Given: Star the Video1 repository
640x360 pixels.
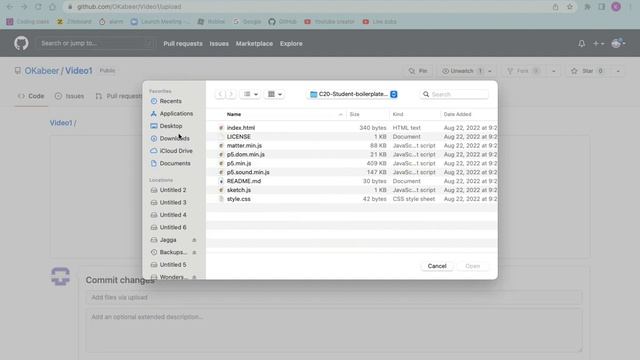Looking at the screenshot, I should point(587,71).
